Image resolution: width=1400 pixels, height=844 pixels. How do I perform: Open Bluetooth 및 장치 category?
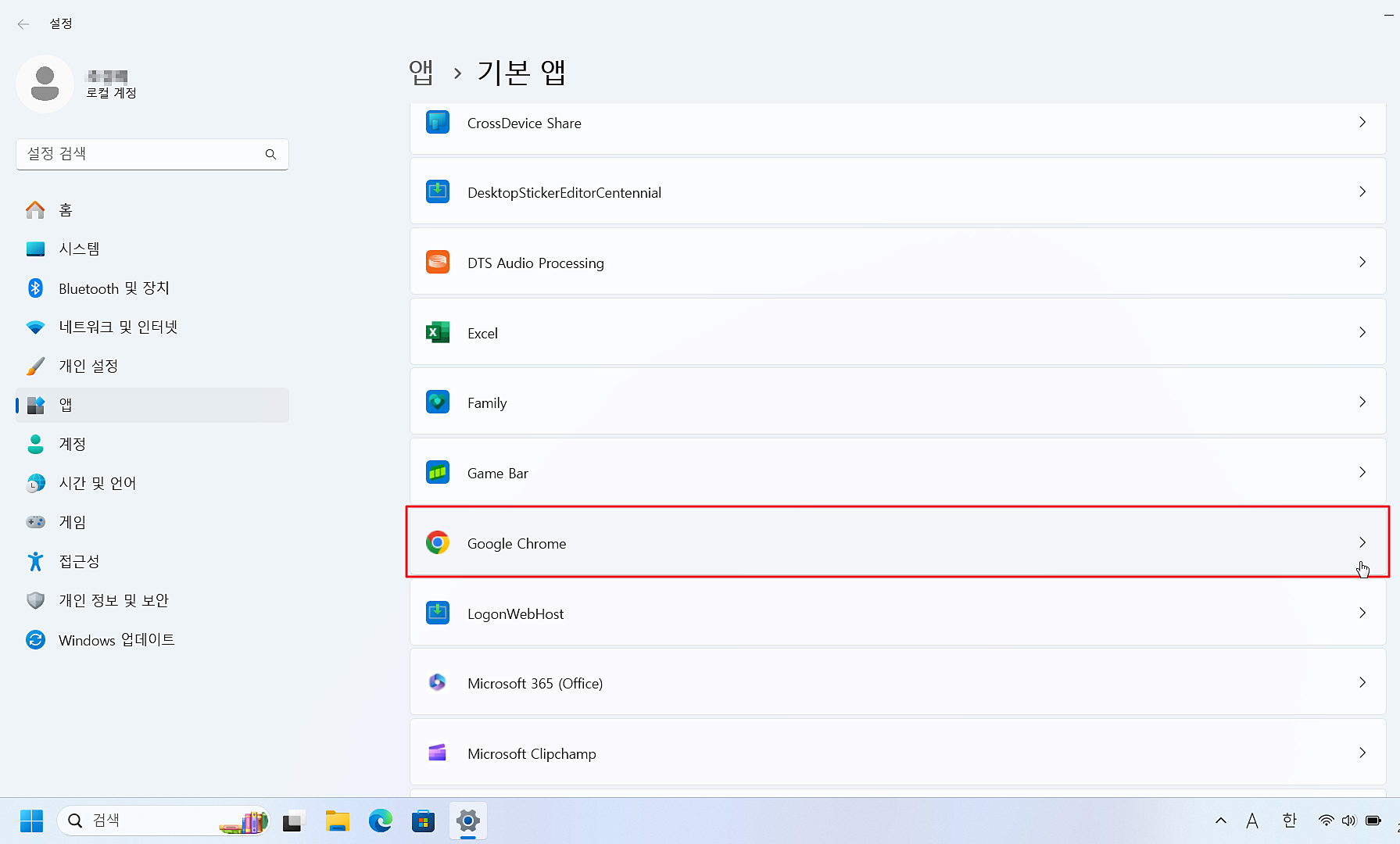pyautogui.click(x=152, y=288)
